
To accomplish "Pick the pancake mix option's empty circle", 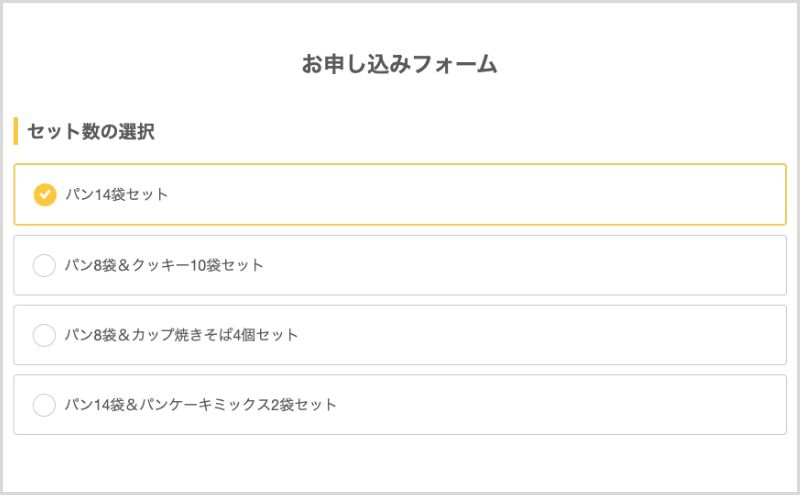I will pyautogui.click(x=44, y=405).
